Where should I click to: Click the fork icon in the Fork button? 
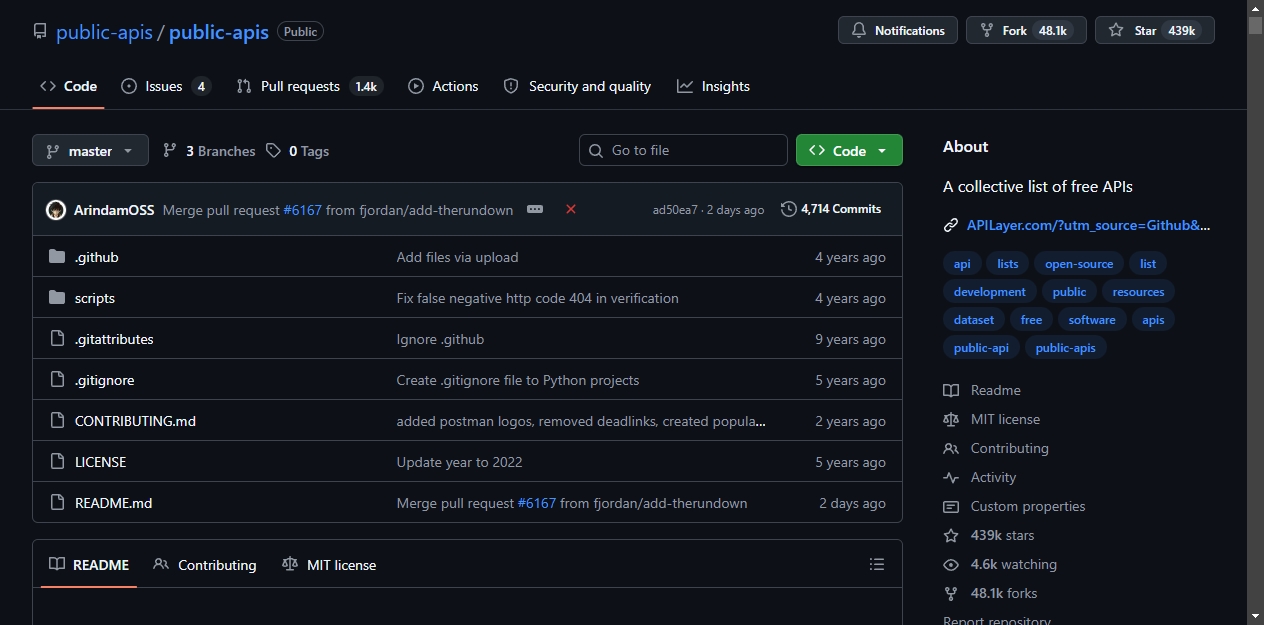point(986,31)
